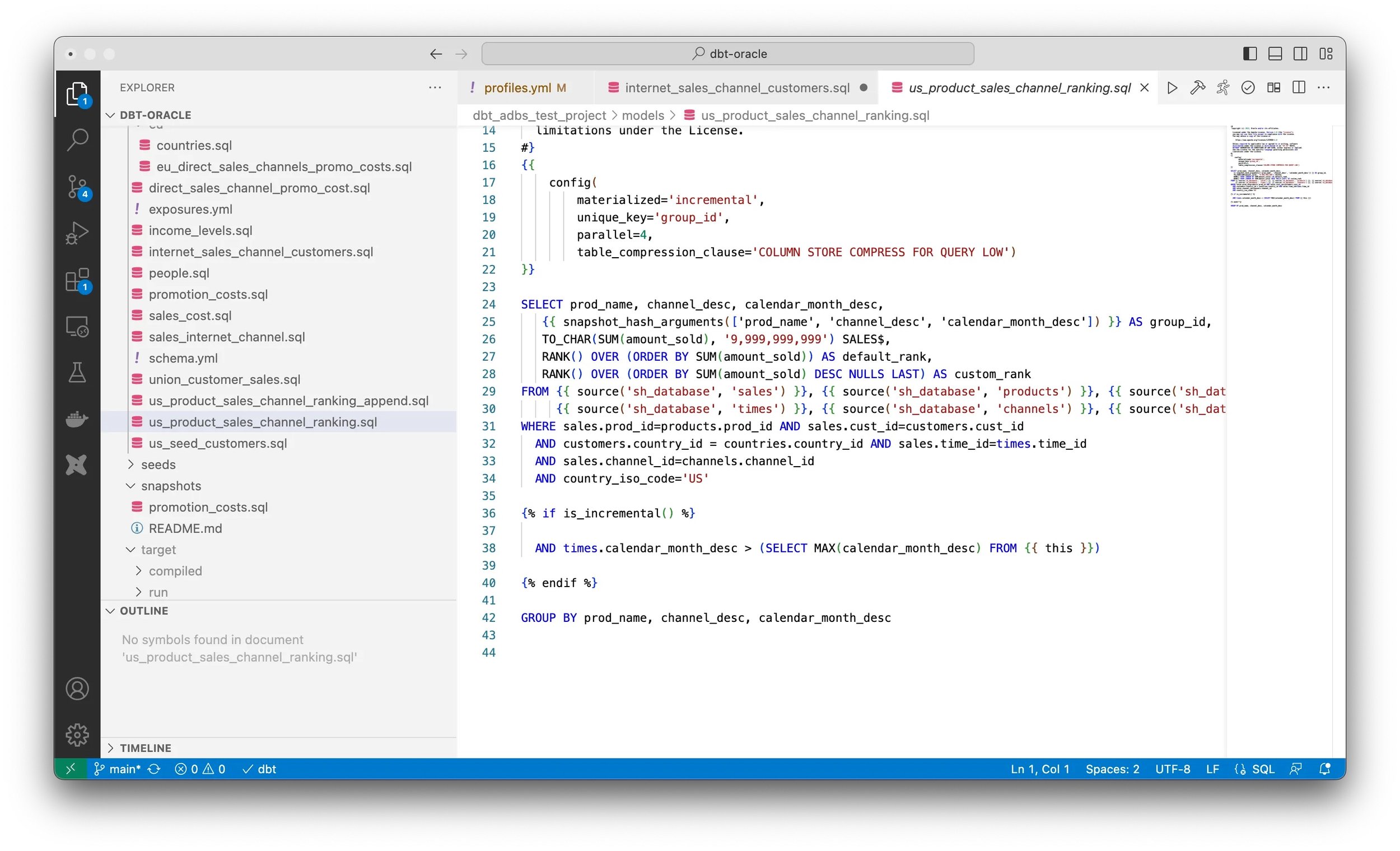This screenshot has height=851, width=1400.
Task: Switch to internet_sales_channel_customers.sql tab
Action: click(x=736, y=87)
